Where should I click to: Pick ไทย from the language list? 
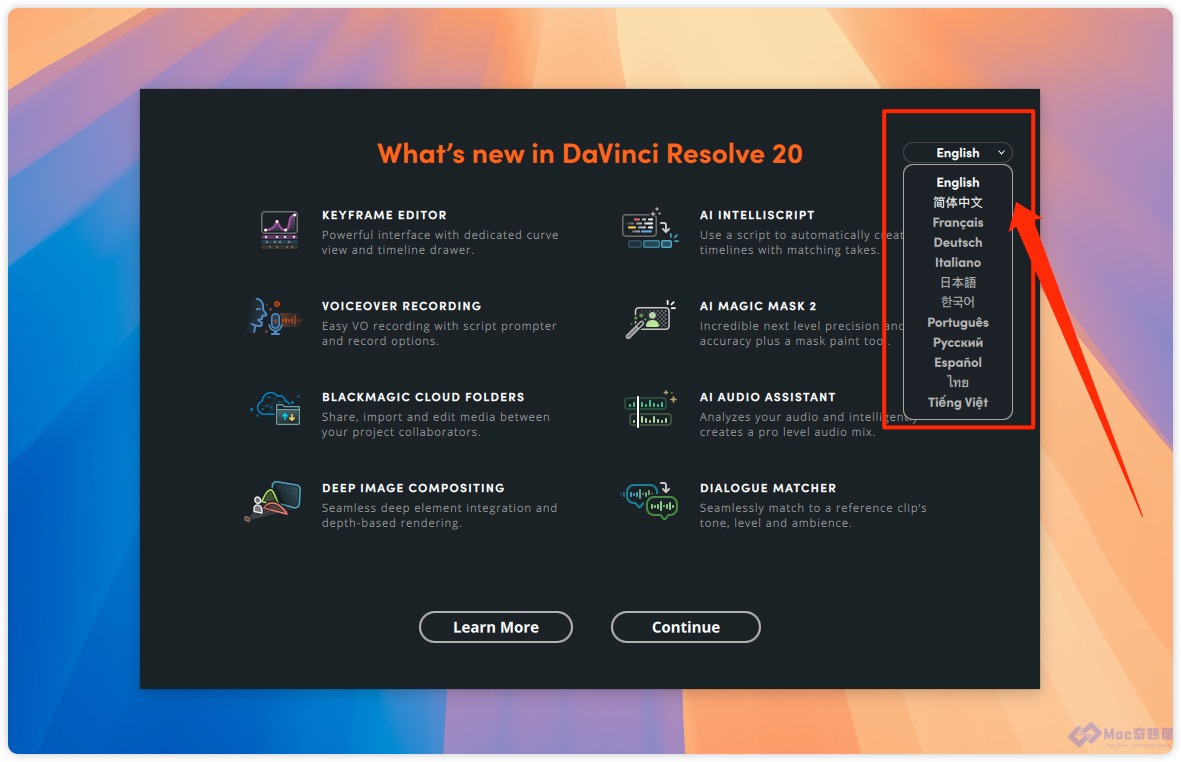pos(957,383)
